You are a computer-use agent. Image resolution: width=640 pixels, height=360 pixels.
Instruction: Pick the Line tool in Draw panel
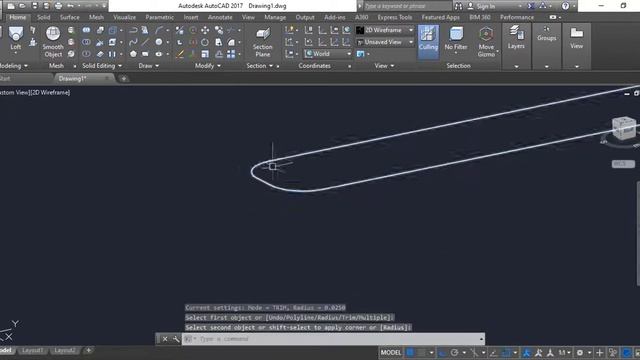(x=145, y=42)
